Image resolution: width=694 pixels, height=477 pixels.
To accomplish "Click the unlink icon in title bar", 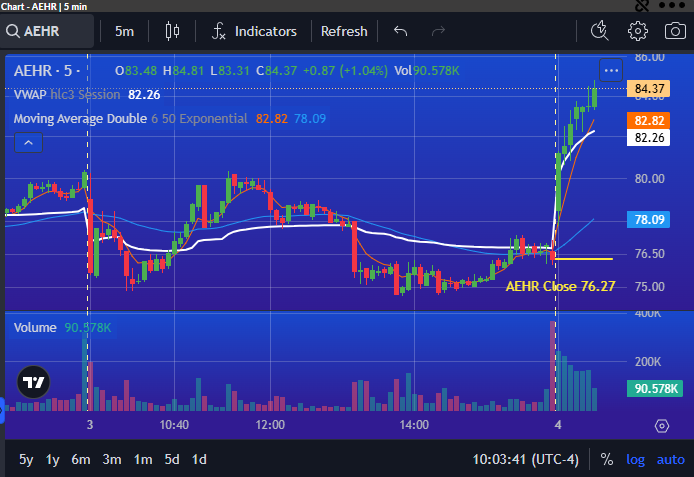I will (x=641, y=5).
